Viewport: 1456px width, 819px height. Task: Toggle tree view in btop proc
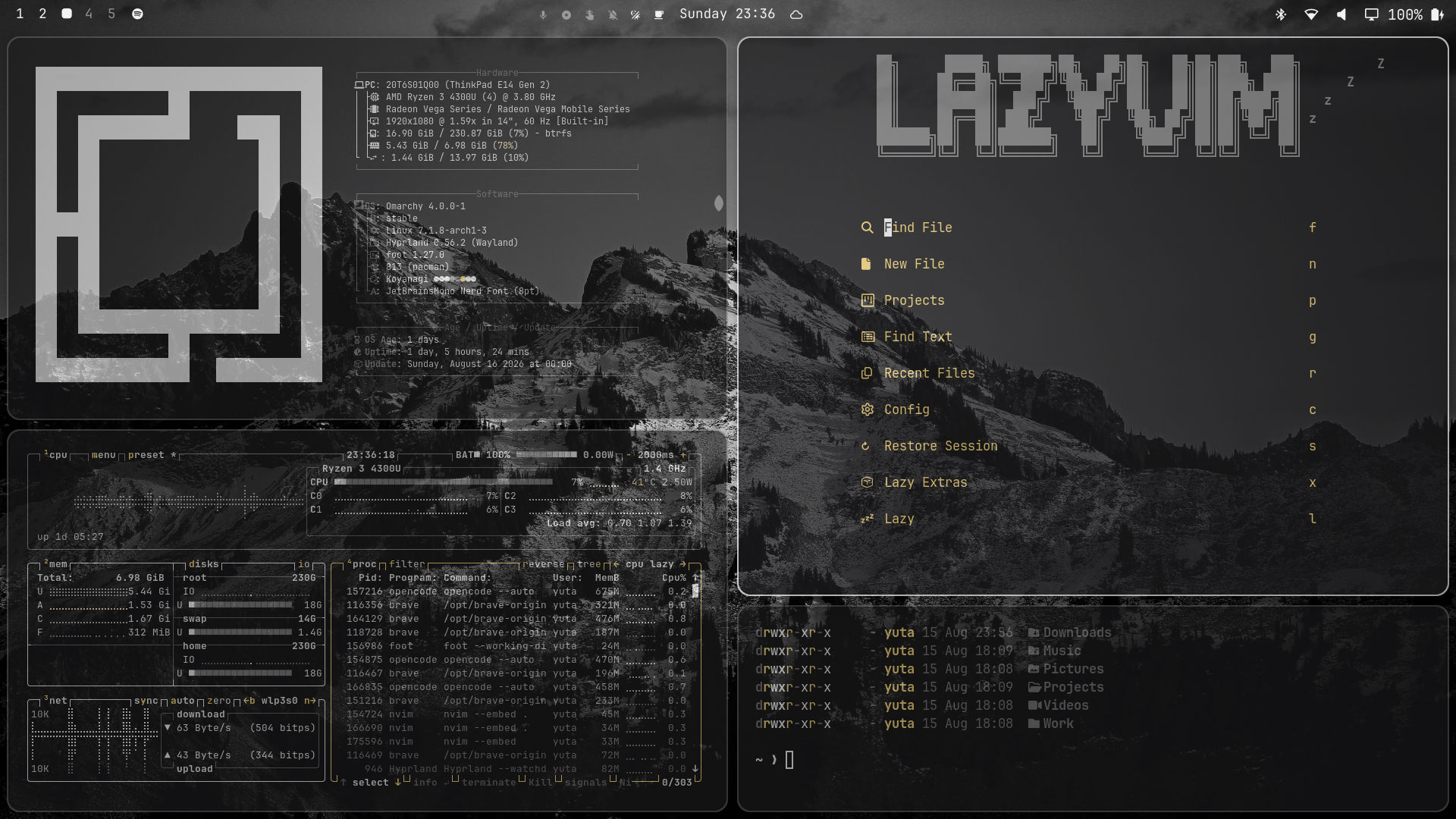click(x=588, y=564)
